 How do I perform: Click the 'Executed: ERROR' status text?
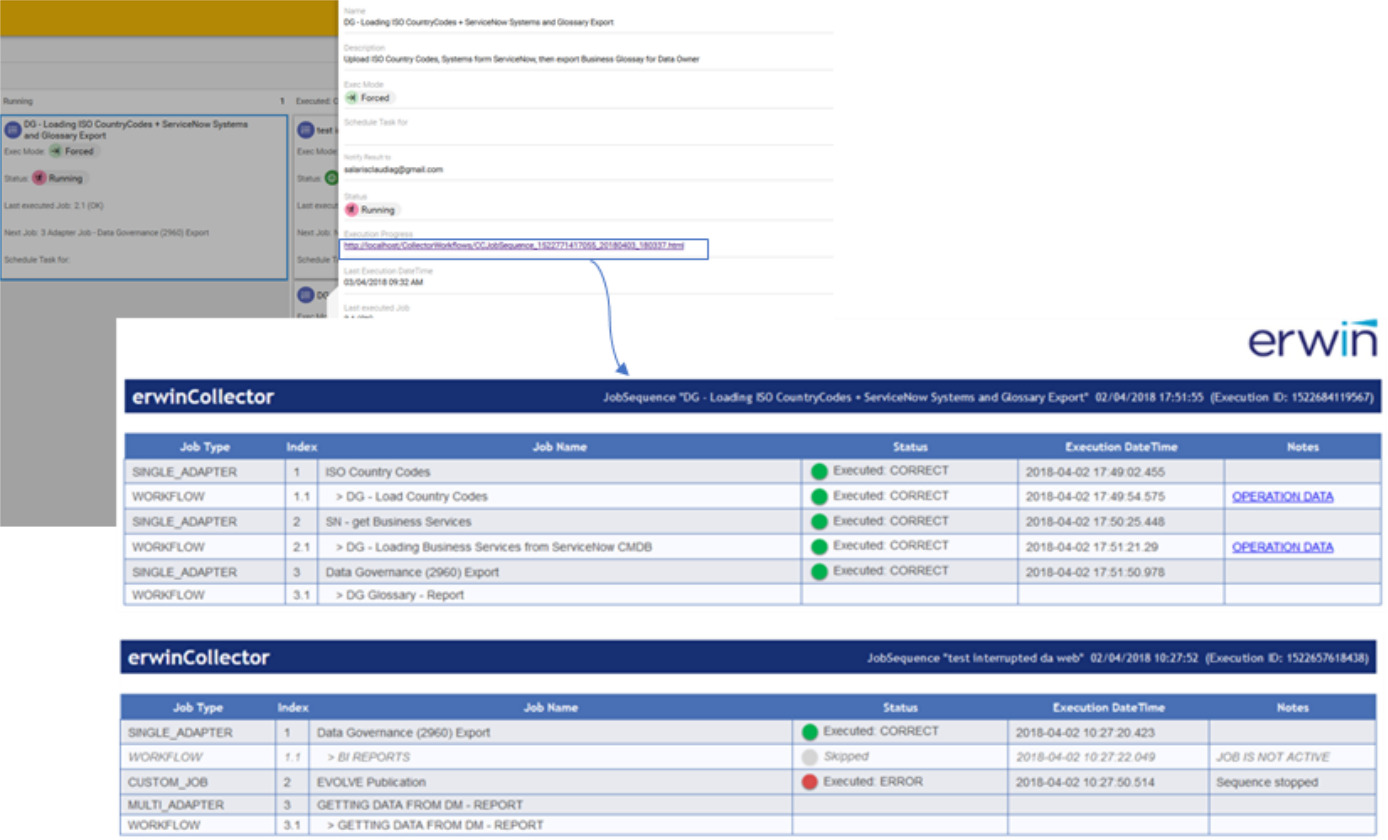pyautogui.click(x=873, y=781)
